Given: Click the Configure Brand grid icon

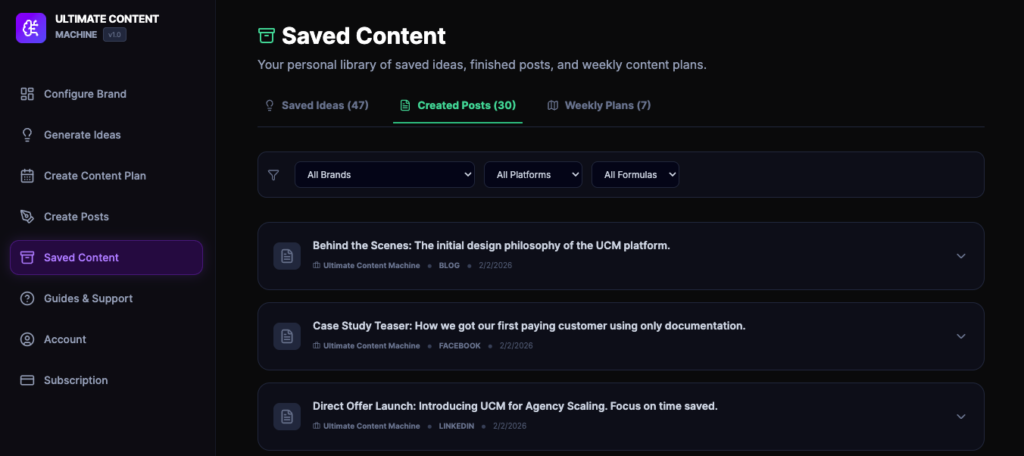Looking at the screenshot, I should (27, 94).
